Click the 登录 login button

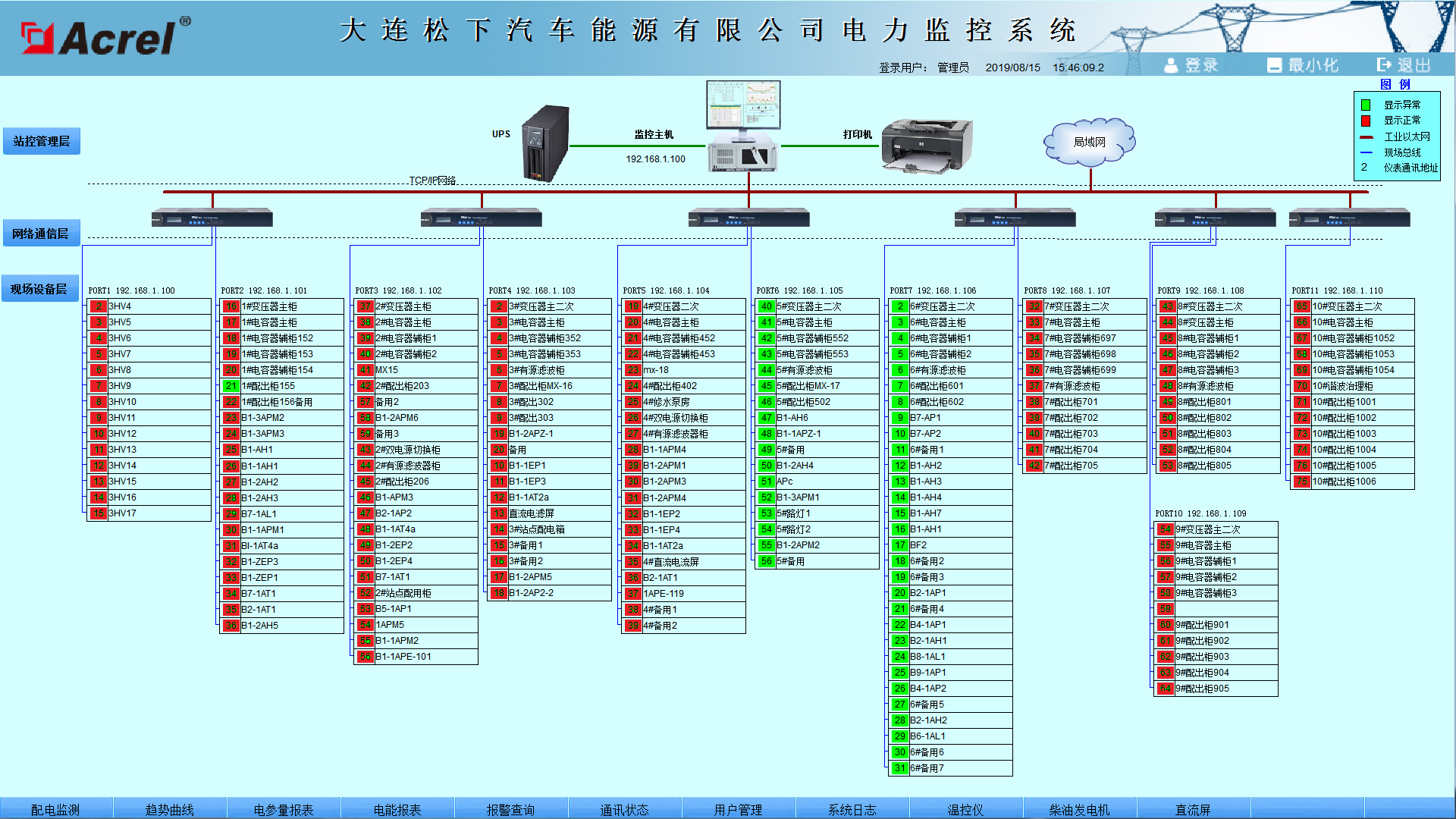[x=1191, y=65]
